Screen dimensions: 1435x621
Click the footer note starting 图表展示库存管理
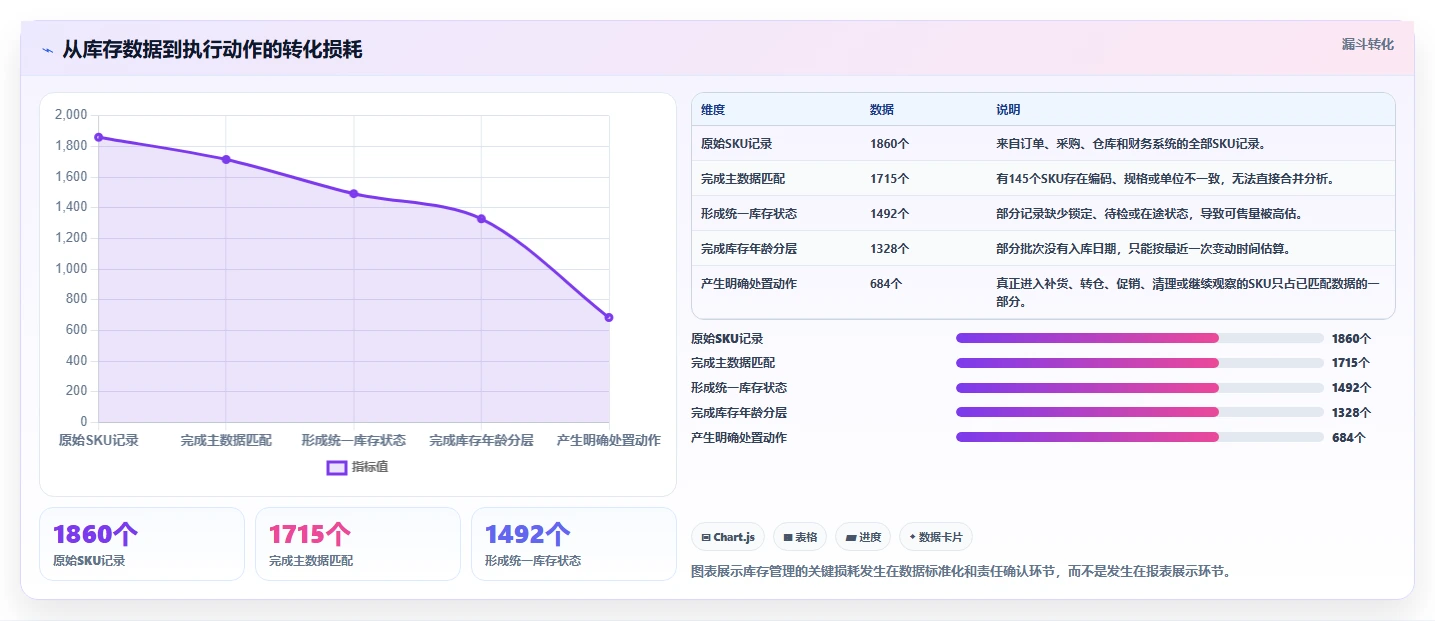(x=962, y=572)
